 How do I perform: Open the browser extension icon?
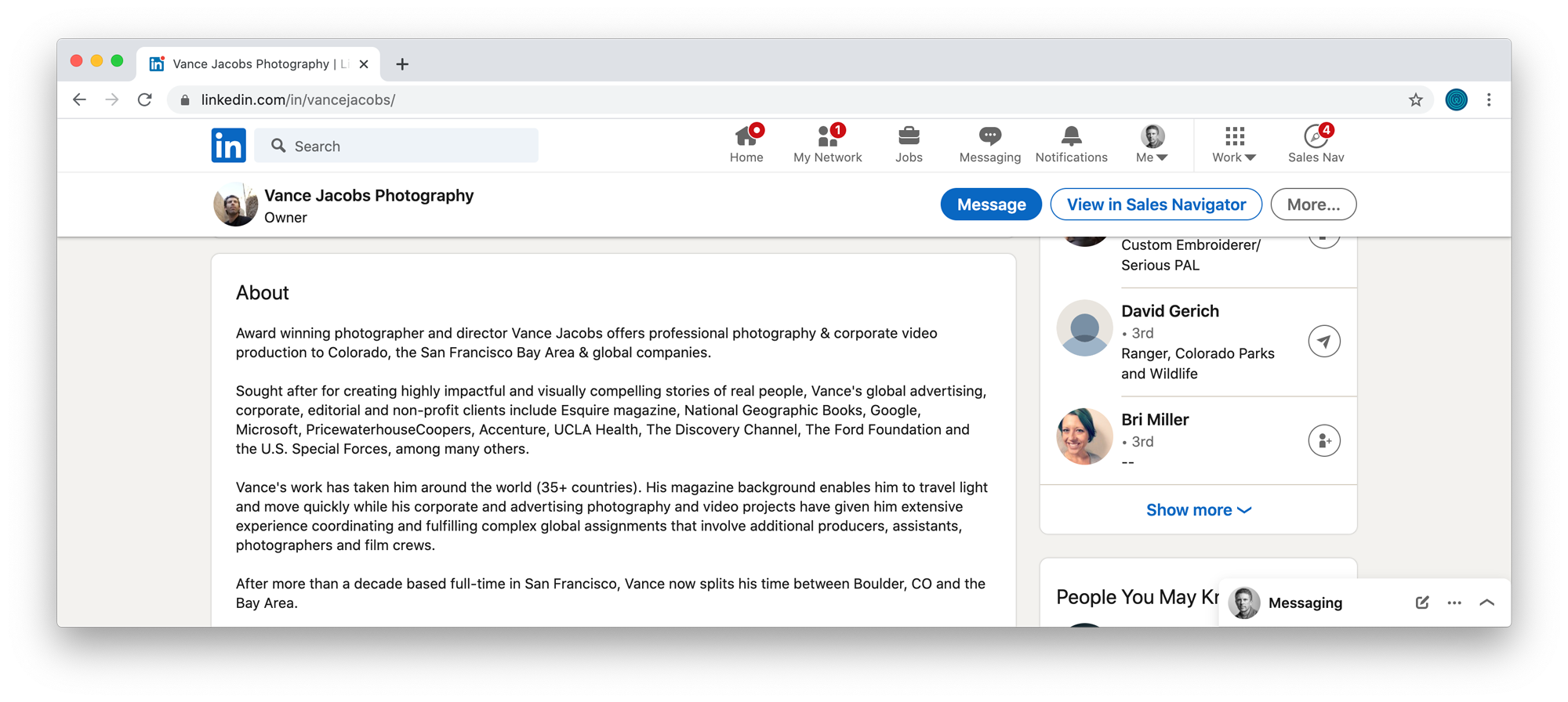pos(1456,100)
